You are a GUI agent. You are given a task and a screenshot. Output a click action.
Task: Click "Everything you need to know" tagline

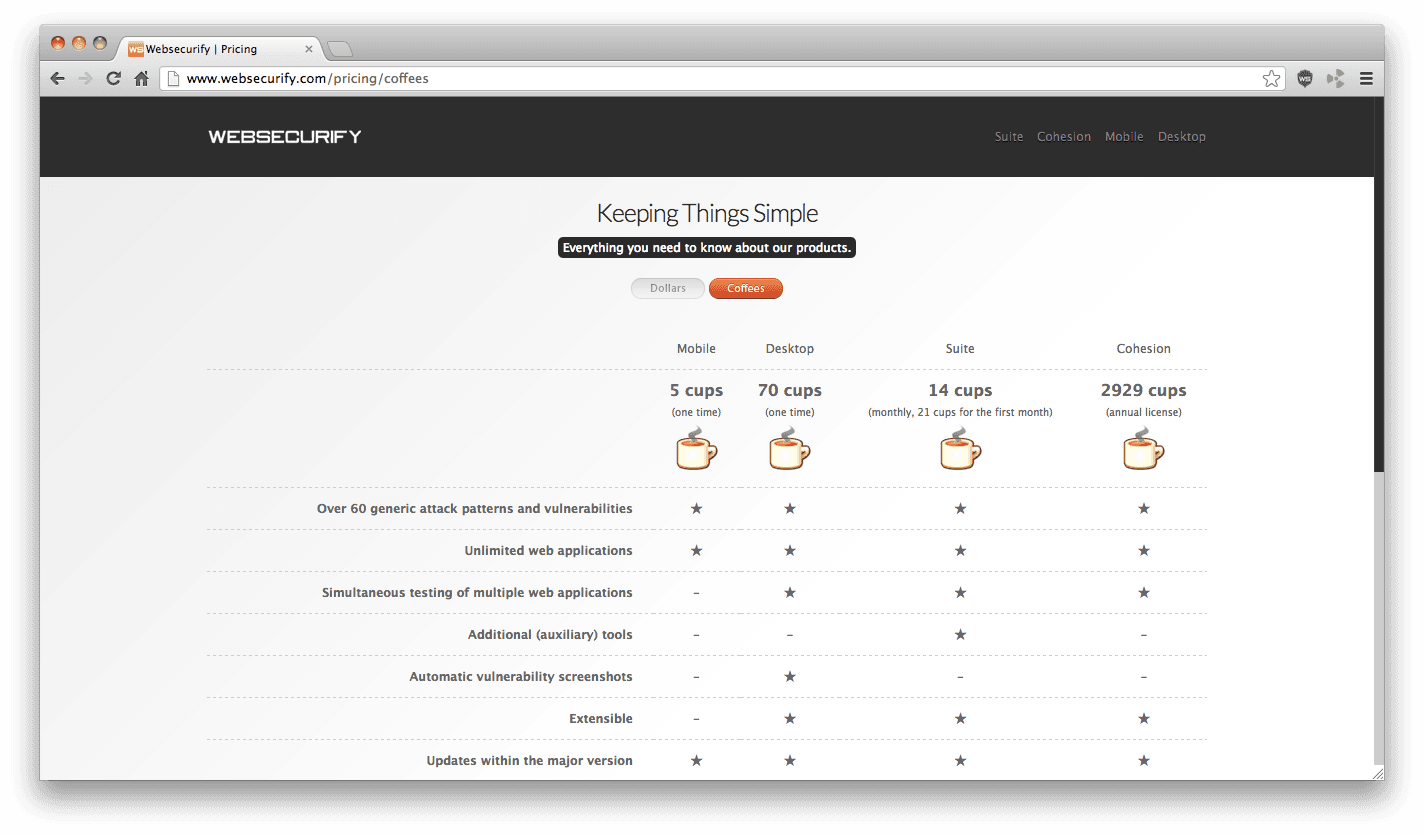pyautogui.click(x=707, y=248)
